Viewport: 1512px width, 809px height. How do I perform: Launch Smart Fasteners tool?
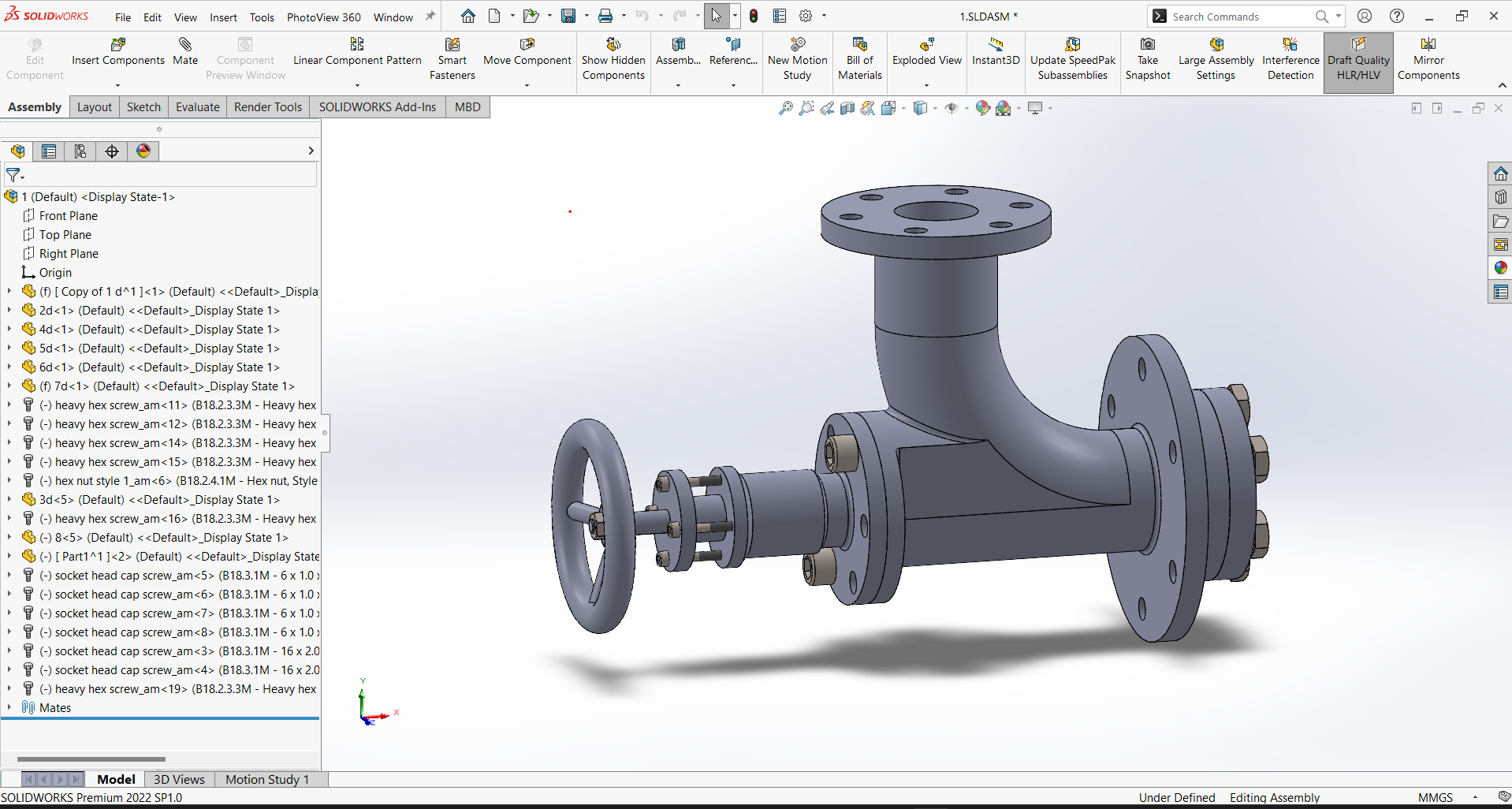[452, 59]
